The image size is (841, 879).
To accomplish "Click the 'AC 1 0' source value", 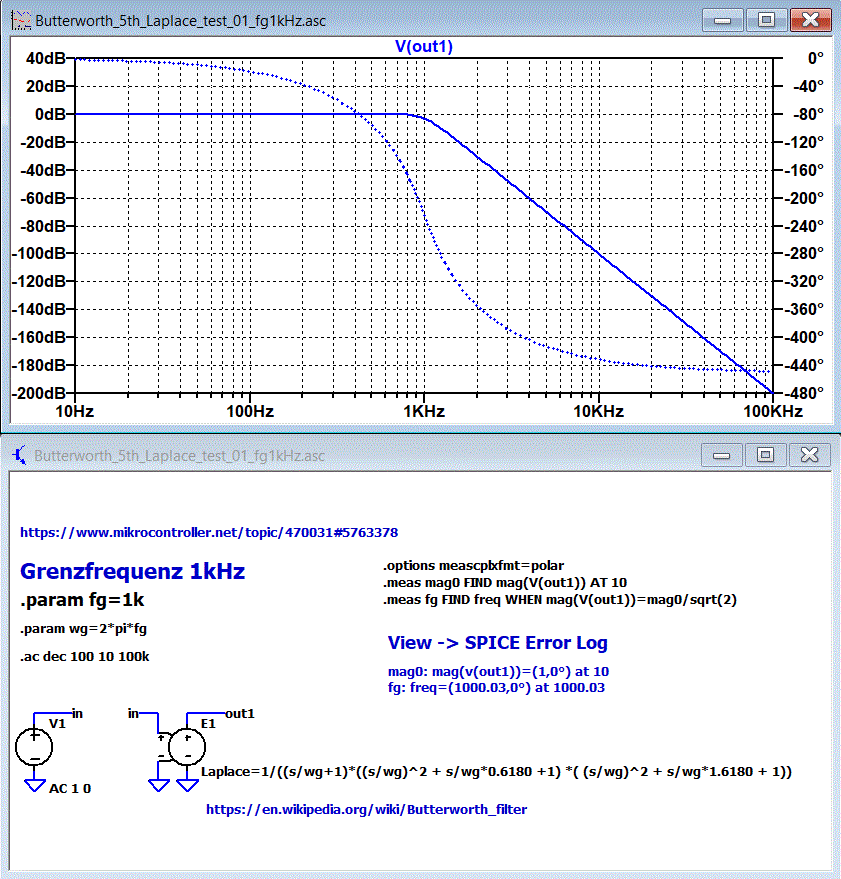I will click(x=70, y=788).
